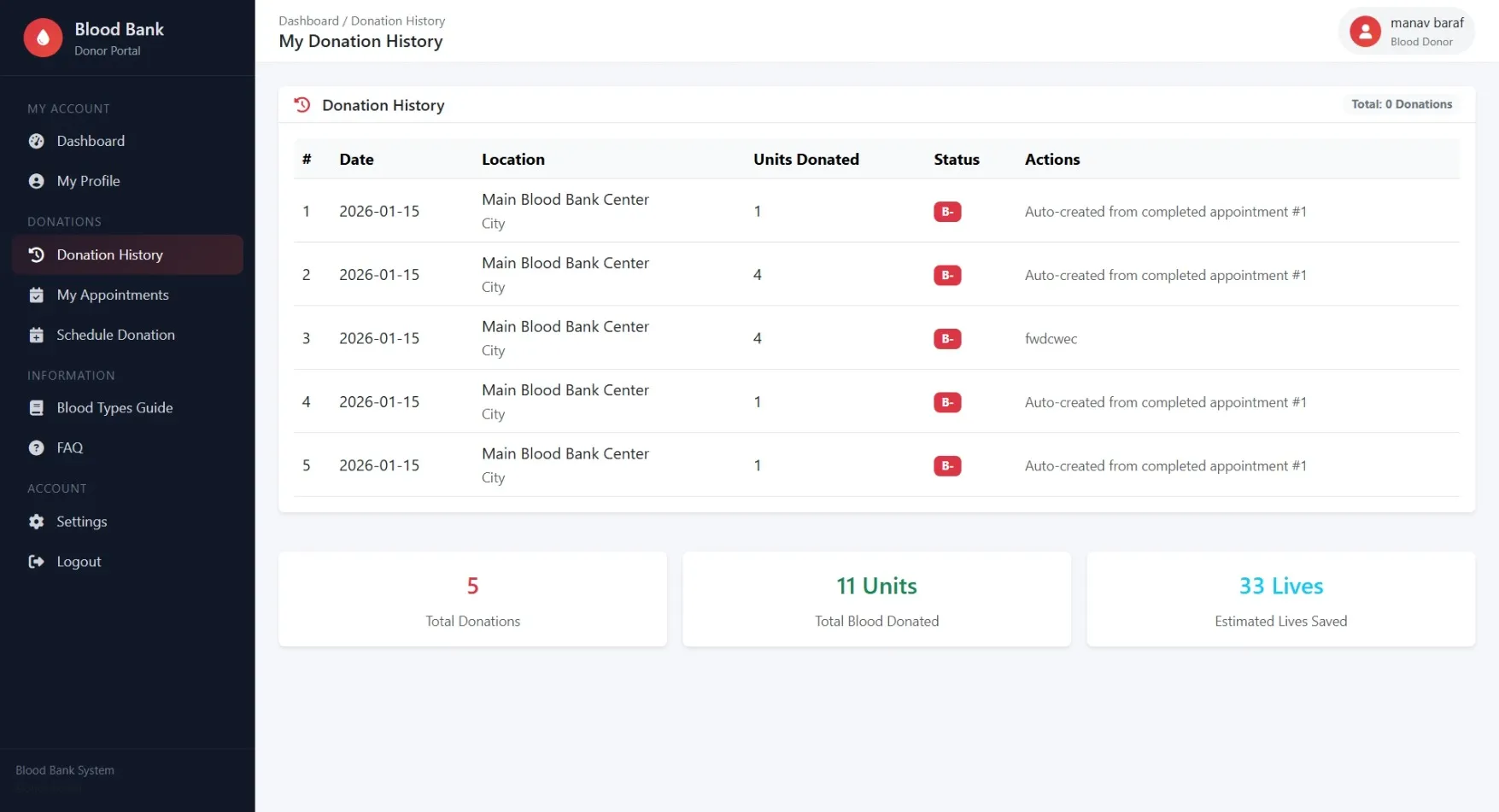Click the Donation History clock icon
Viewport: 1499px width, 812px height.
coord(36,254)
